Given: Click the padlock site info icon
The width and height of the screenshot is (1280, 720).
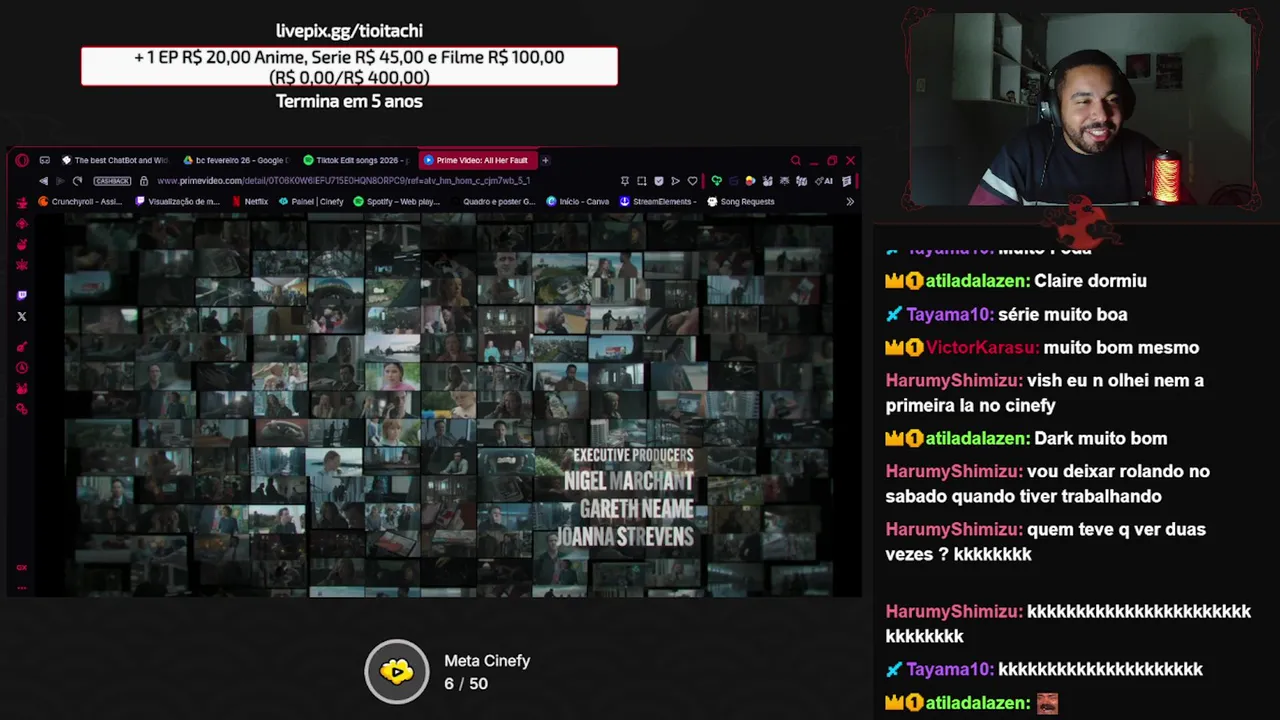Looking at the screenshot, I should 144,181.
